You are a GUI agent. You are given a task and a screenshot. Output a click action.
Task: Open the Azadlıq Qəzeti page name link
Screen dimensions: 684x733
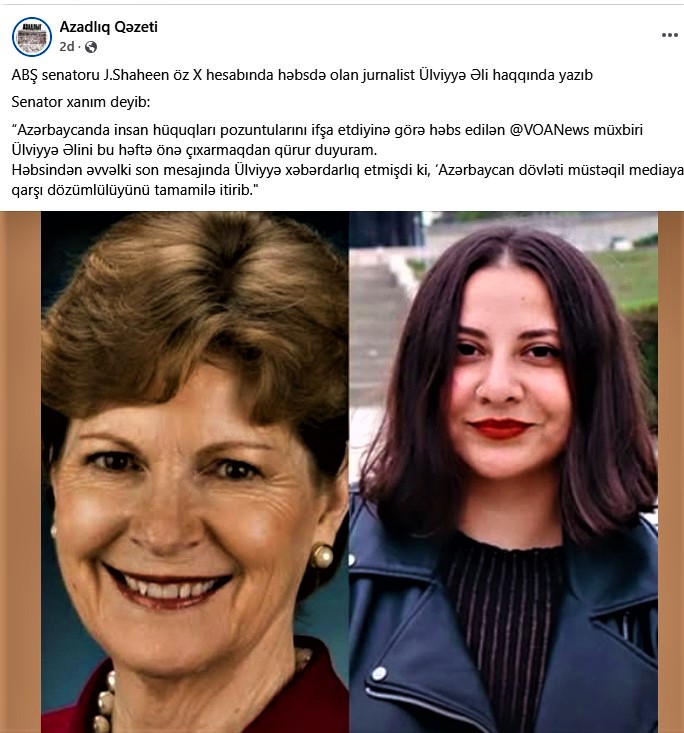pyautogui.click(x=108, y=27)
